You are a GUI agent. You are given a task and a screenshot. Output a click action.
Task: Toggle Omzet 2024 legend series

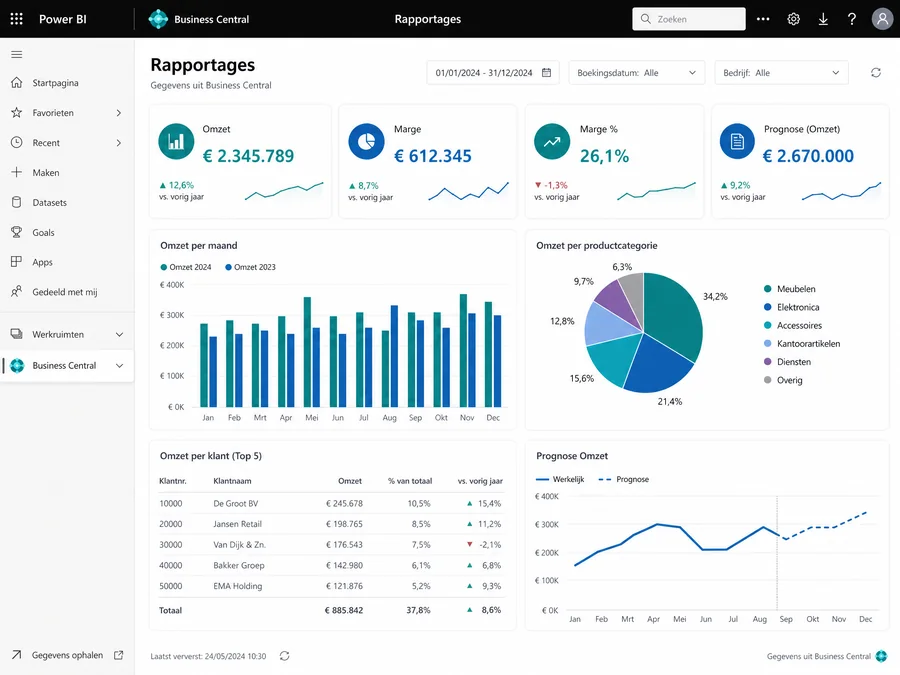(x=186, y=267)
